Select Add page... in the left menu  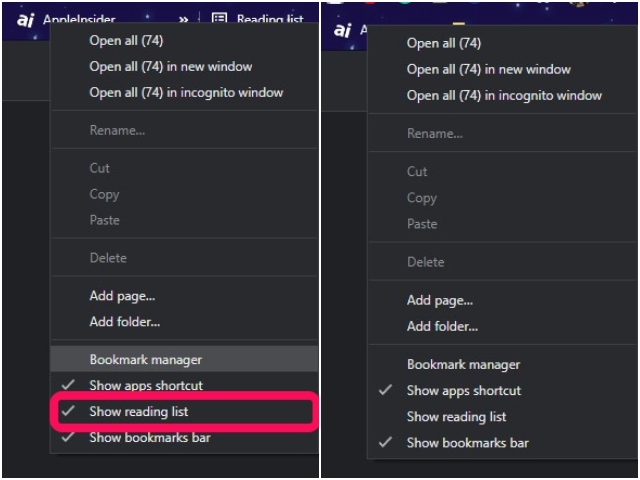point(122,295)
